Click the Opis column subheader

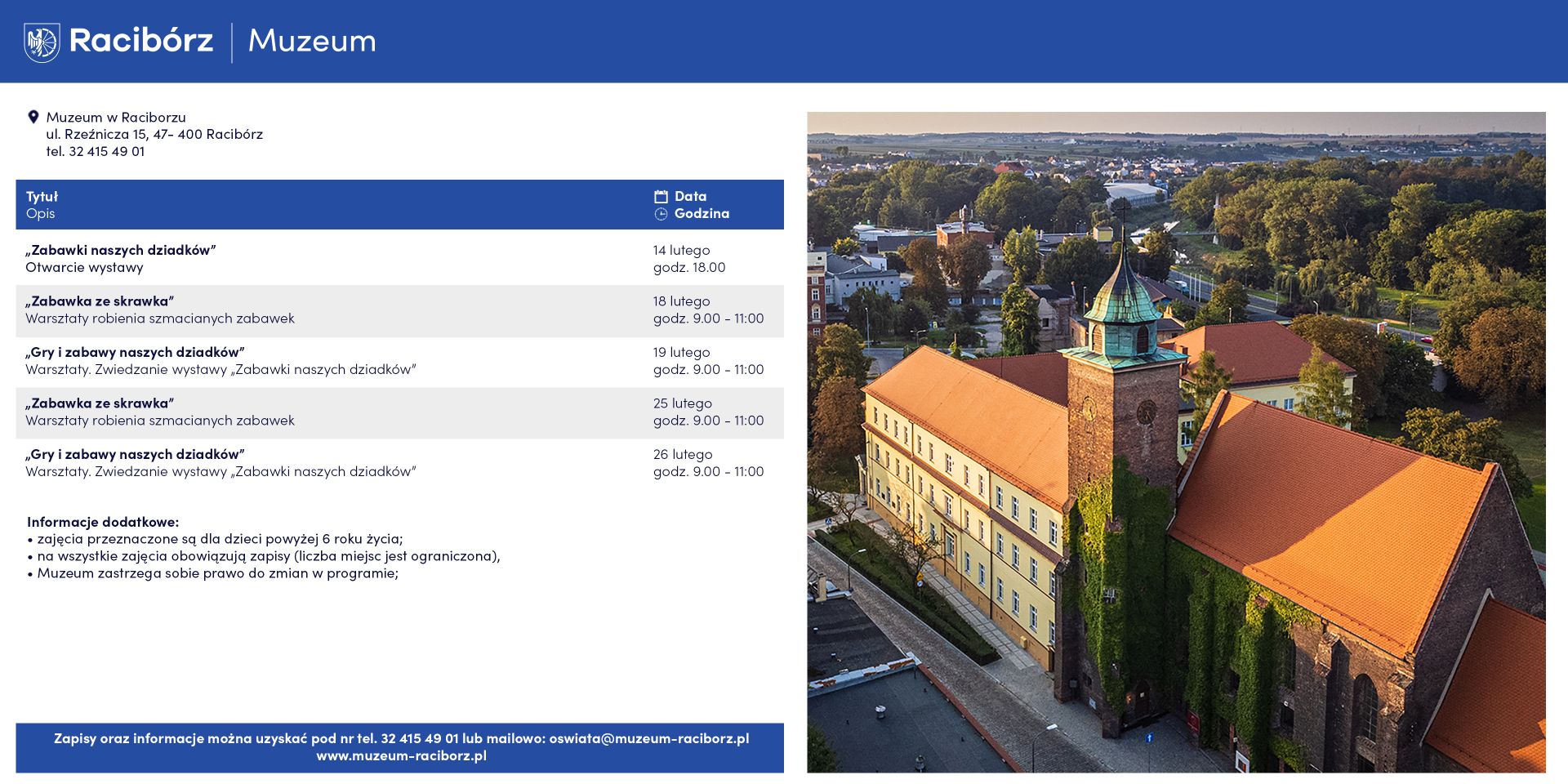coord(40,214)
